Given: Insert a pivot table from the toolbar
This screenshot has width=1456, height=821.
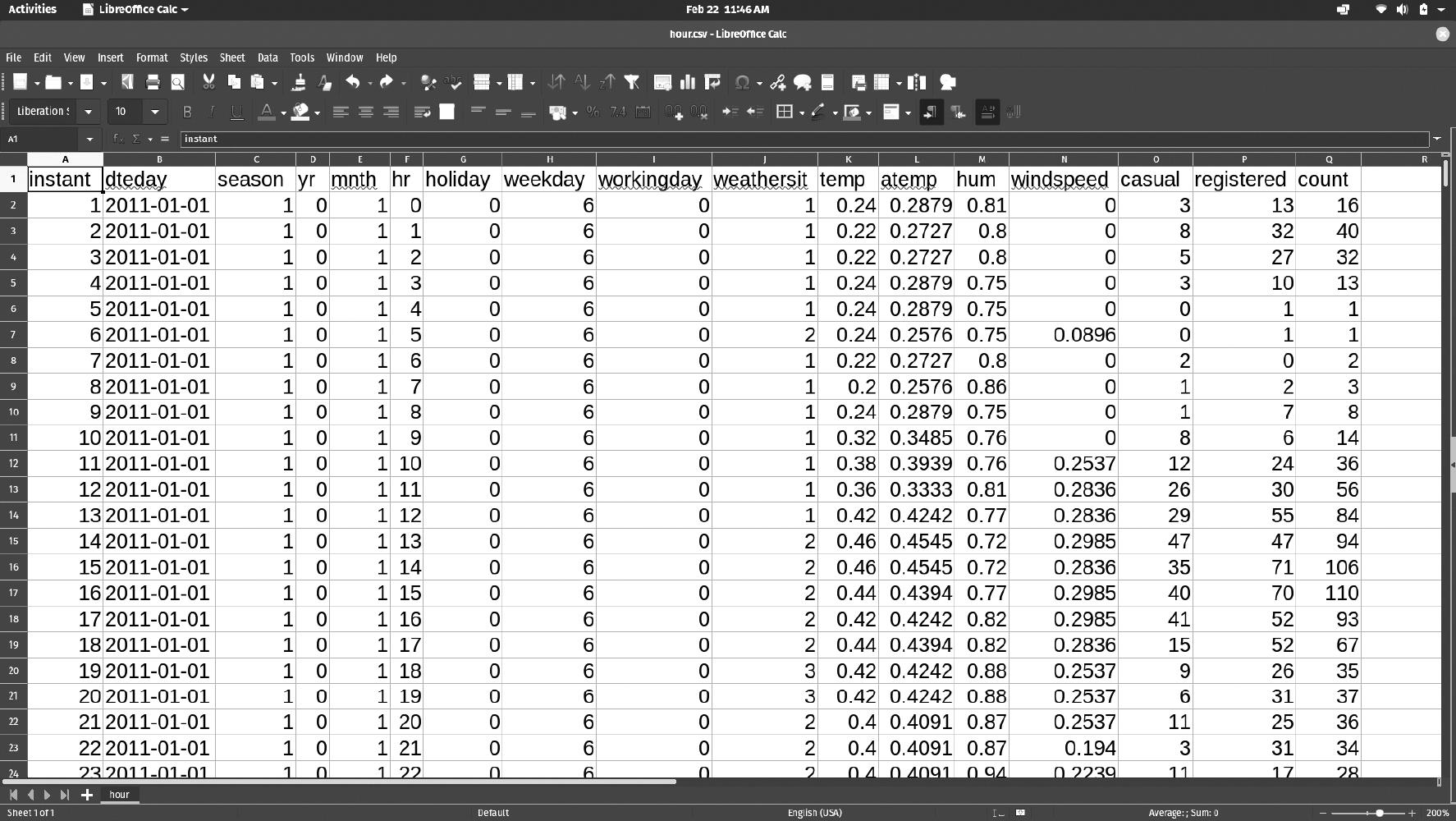Looking at the screenshot, I should click(712, 82).
